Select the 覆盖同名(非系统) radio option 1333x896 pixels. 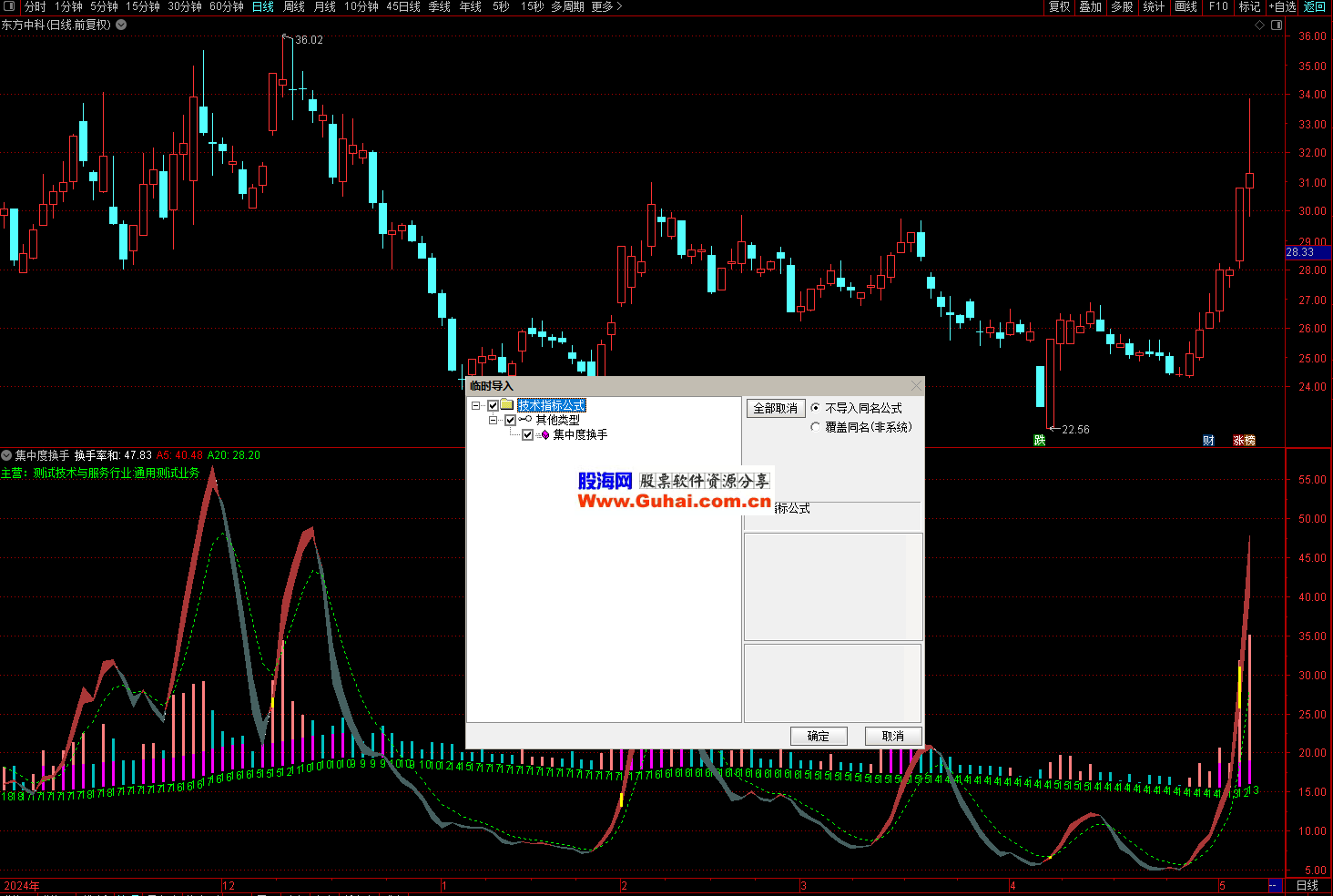coord(815,426)
